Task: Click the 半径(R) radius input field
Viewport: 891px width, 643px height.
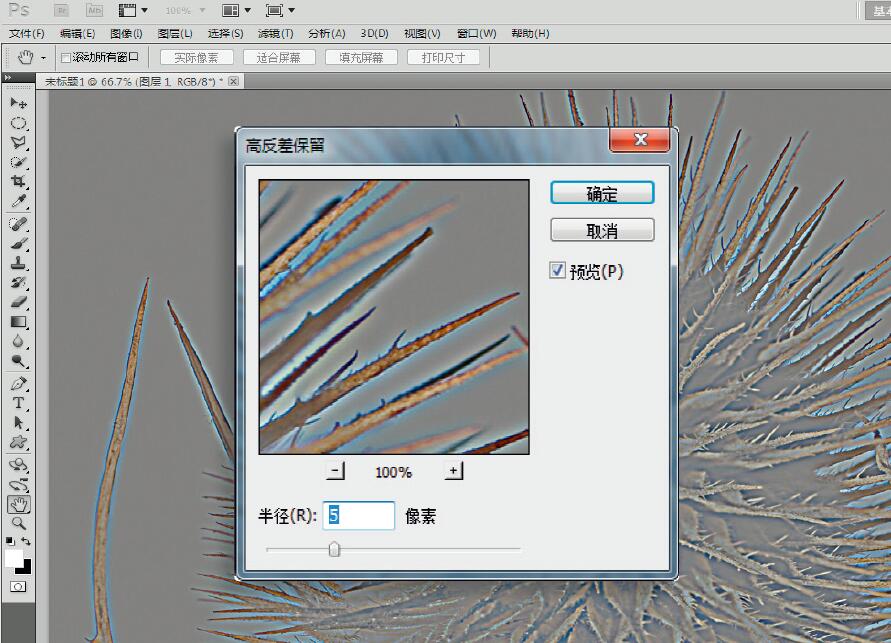Action: [x=360, y=515]
